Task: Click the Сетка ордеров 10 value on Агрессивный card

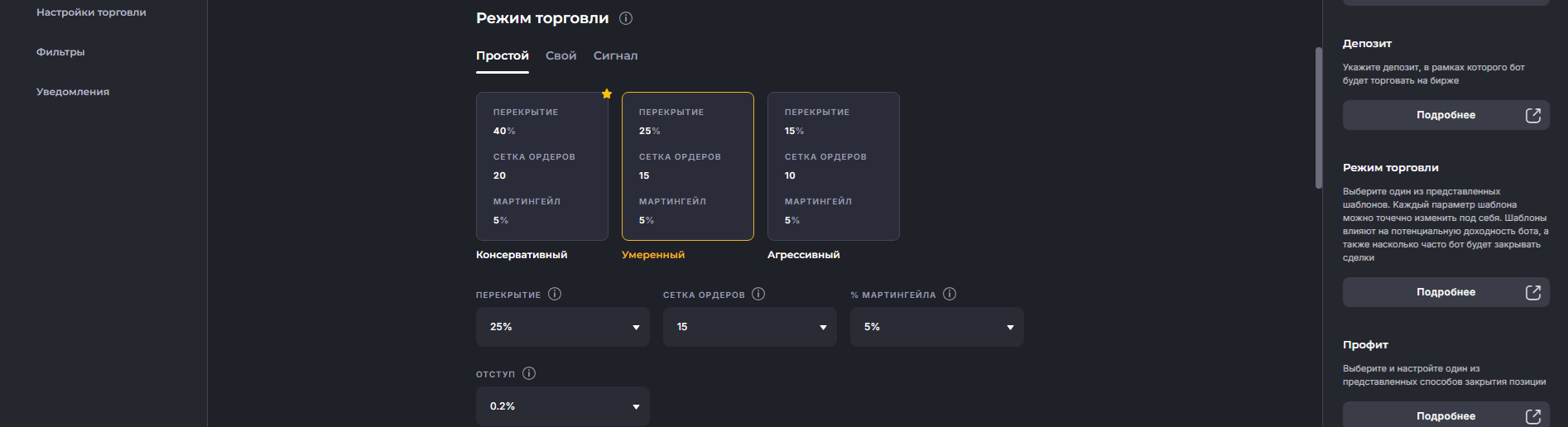Action: (x=790, y=175)
